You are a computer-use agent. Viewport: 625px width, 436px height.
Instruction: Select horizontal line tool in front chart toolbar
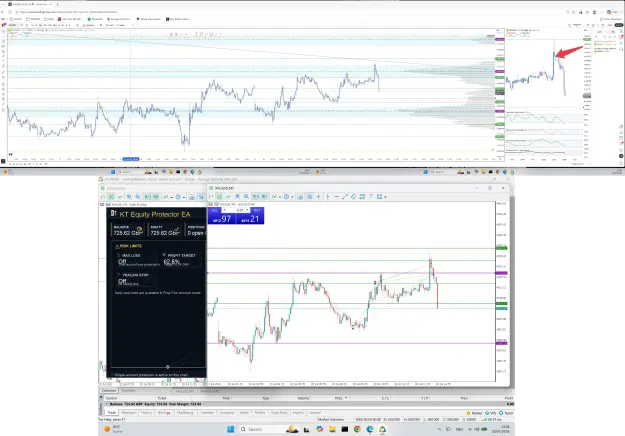(x=336, y=196)
